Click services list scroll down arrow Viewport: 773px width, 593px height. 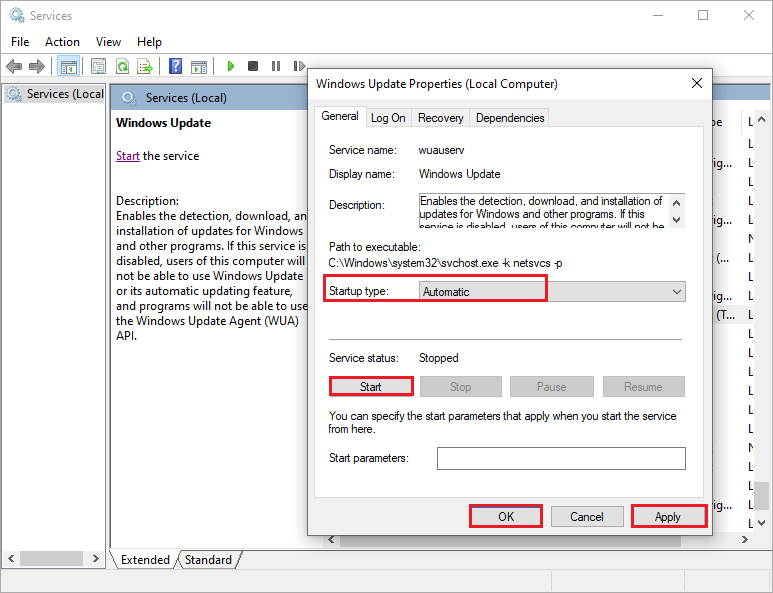[761, 523]
